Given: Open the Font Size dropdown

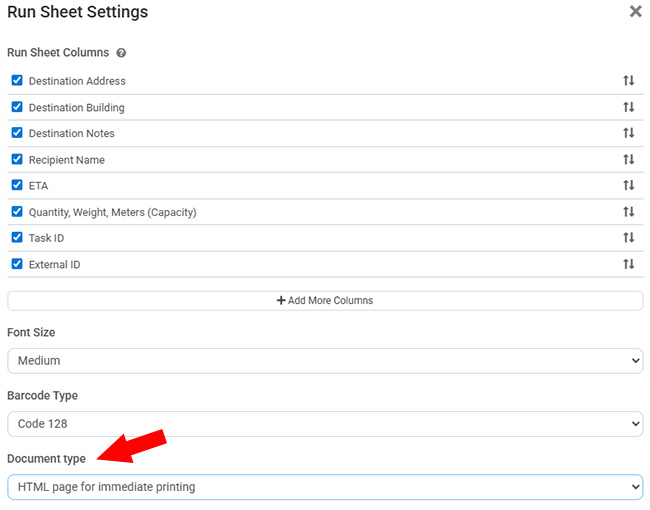Looking at the screenshot, I should click(325, 361).
